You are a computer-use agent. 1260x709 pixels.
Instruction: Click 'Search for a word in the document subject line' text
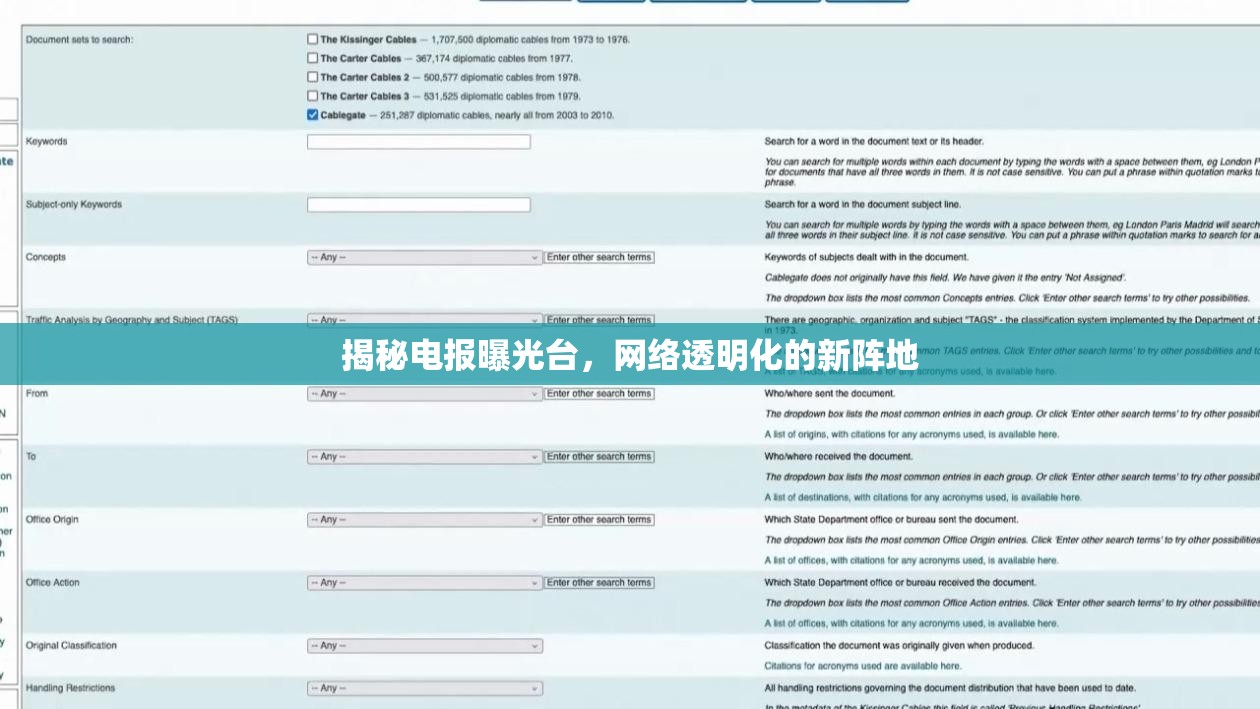tap(863, 205)
